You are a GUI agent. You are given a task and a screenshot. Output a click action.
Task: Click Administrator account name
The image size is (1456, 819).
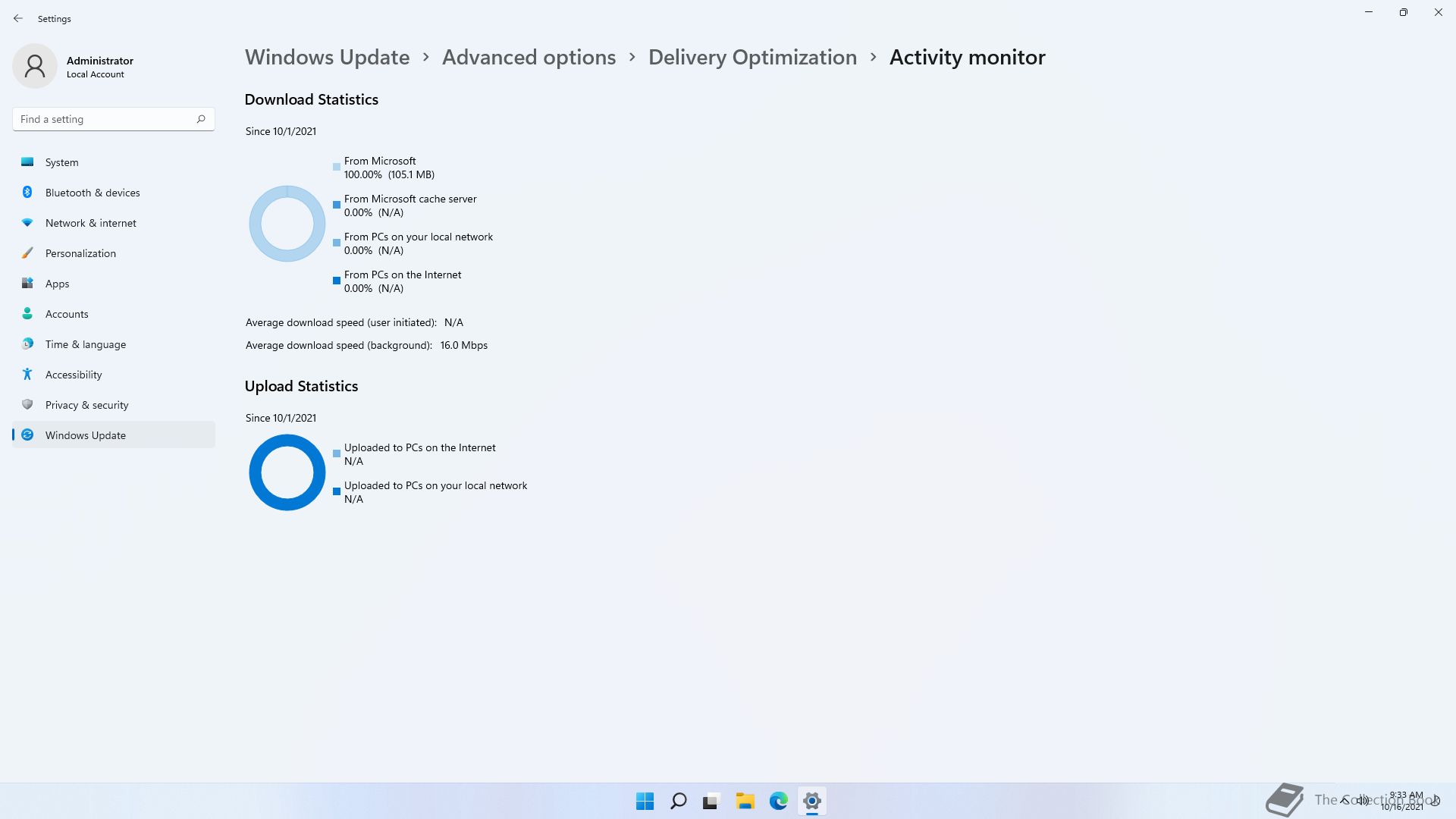100,61
